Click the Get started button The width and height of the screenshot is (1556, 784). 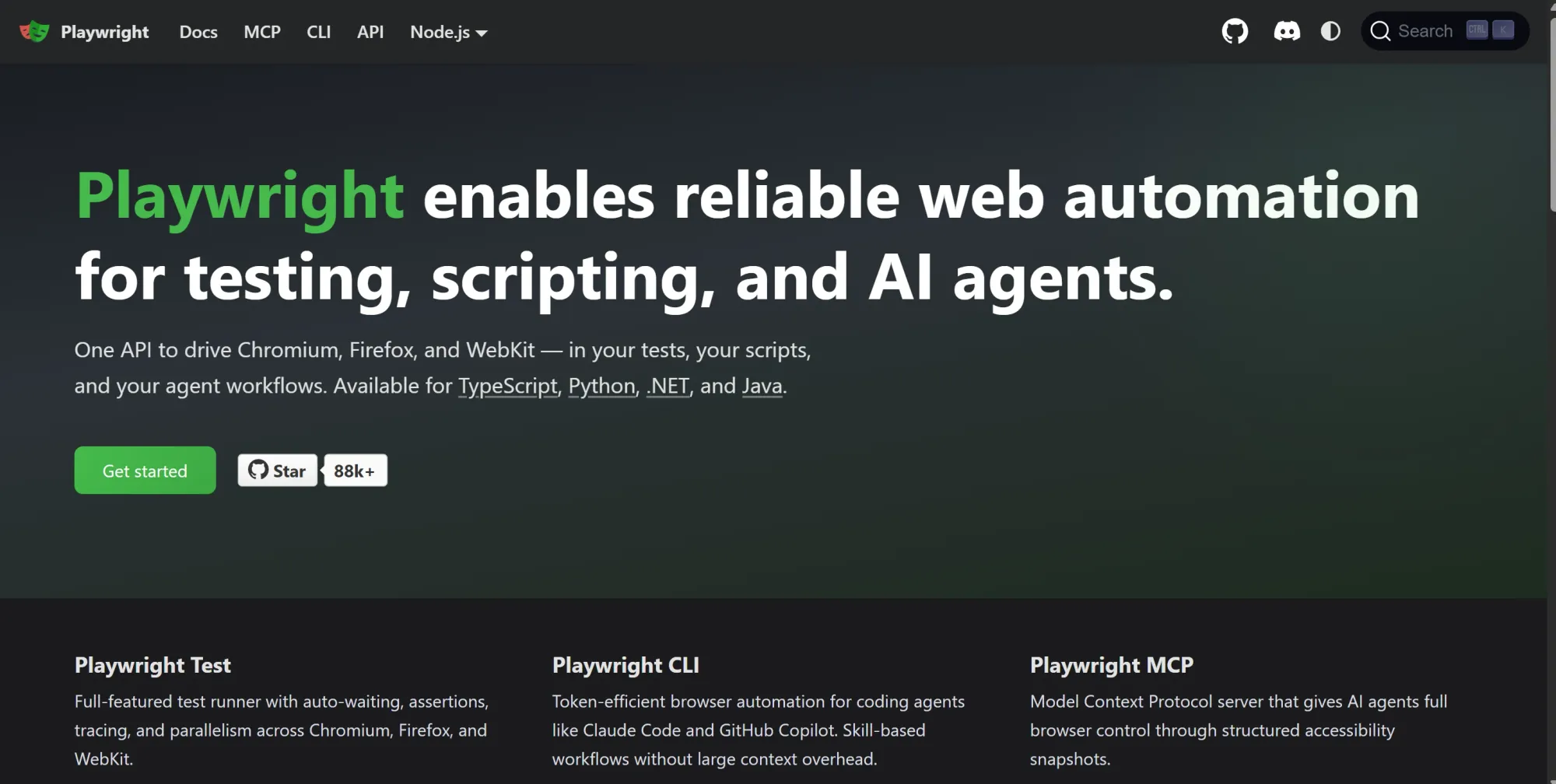(x=145, y=470)
